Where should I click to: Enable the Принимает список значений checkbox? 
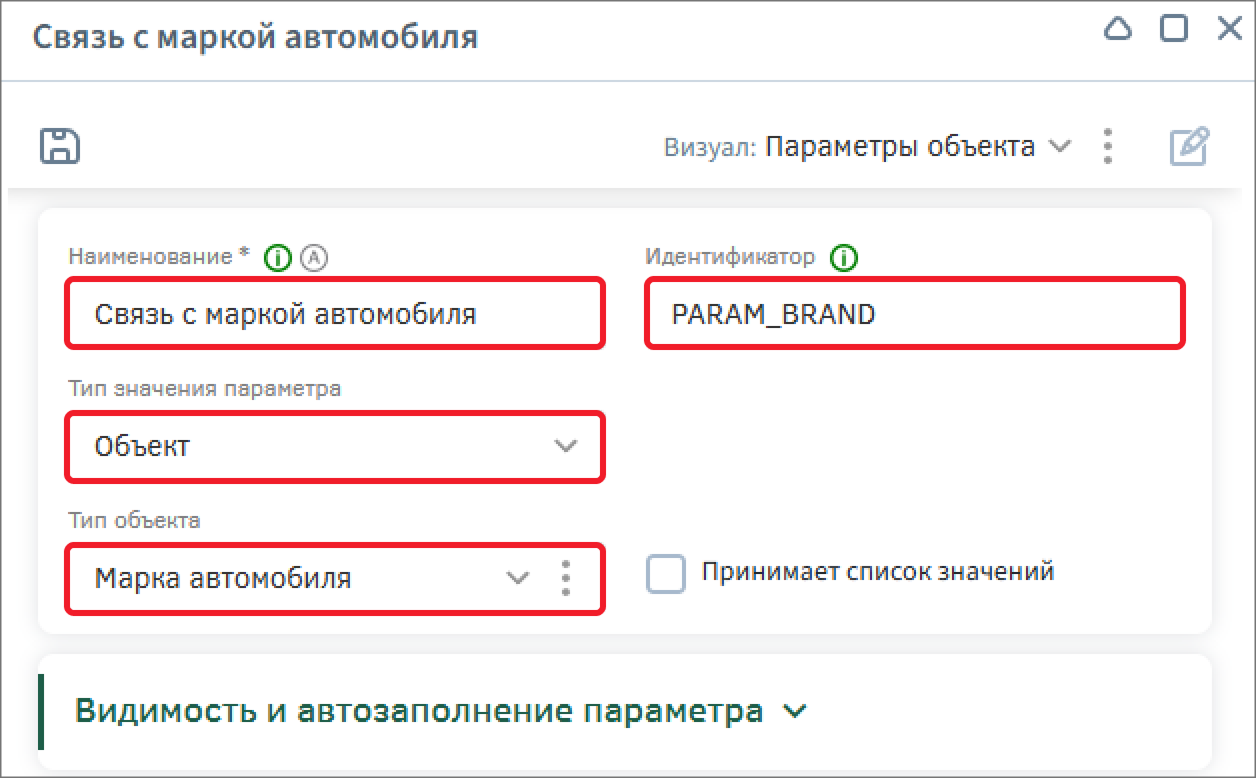(x=666, y=574)
